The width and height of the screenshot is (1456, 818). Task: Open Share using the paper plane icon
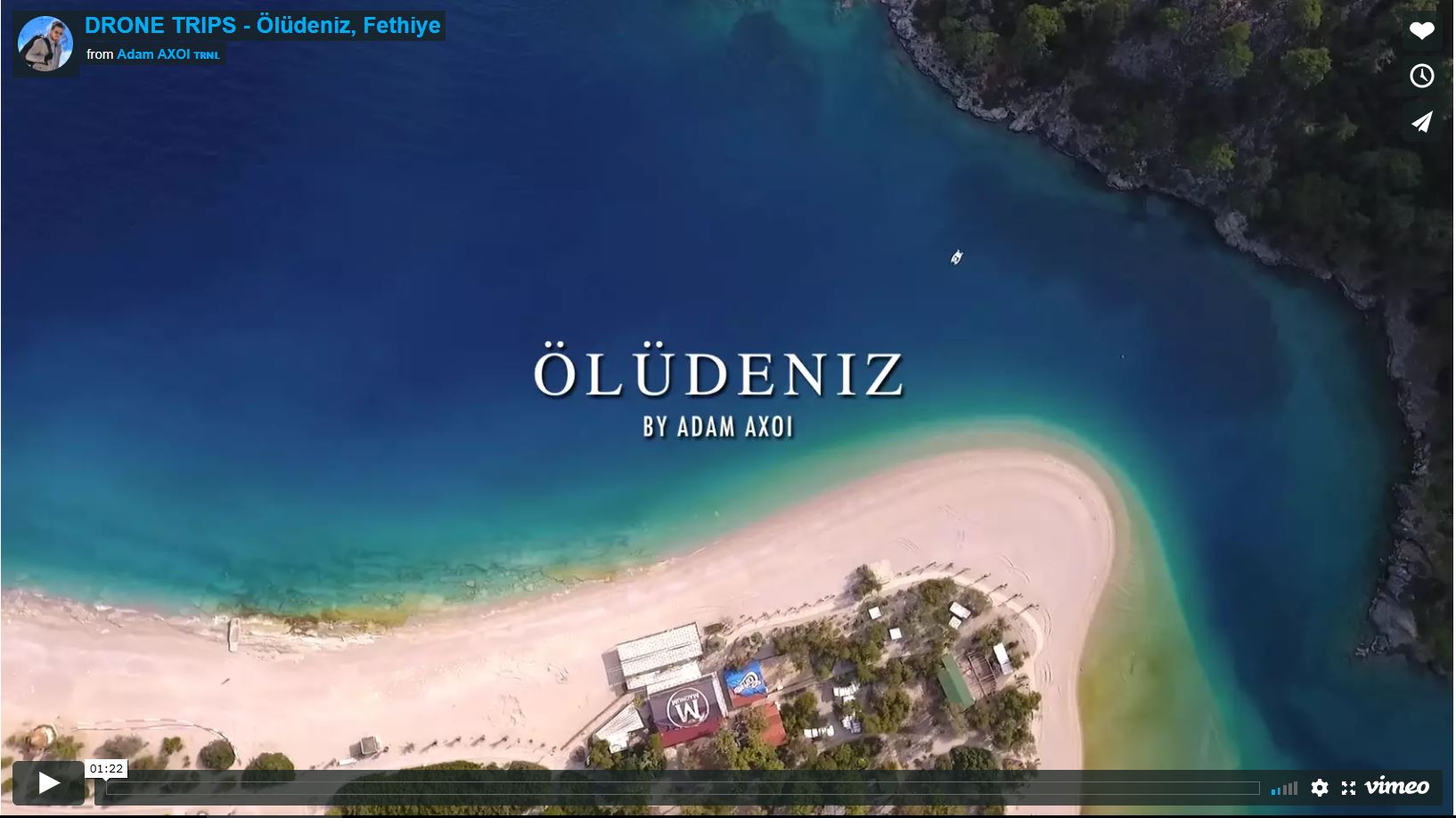point(1421,121)
